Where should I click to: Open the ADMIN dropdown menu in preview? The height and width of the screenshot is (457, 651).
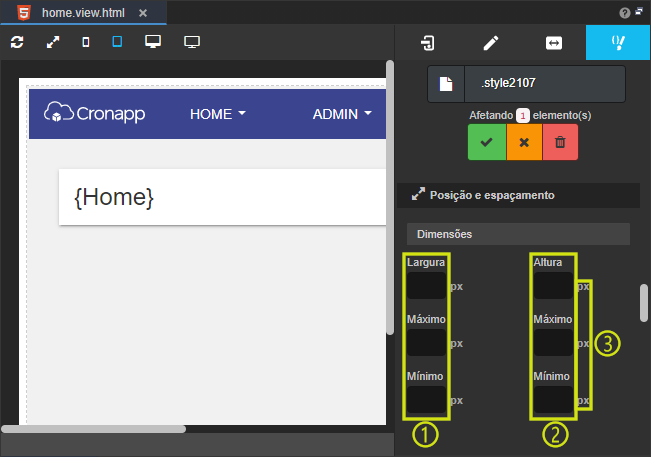click(x=342, y=114)
